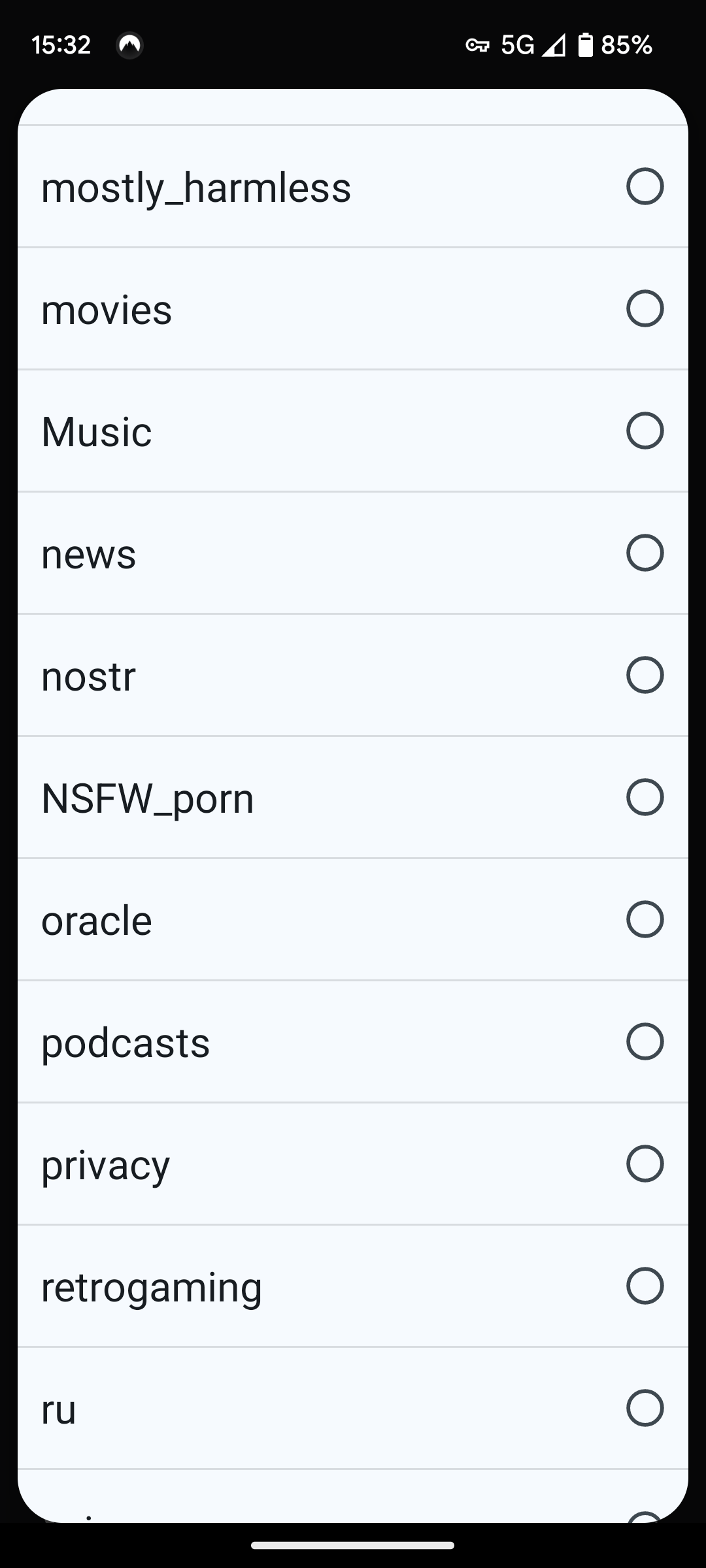
Task: Tap the oracle list row label
Action: (x=97, y=921)
